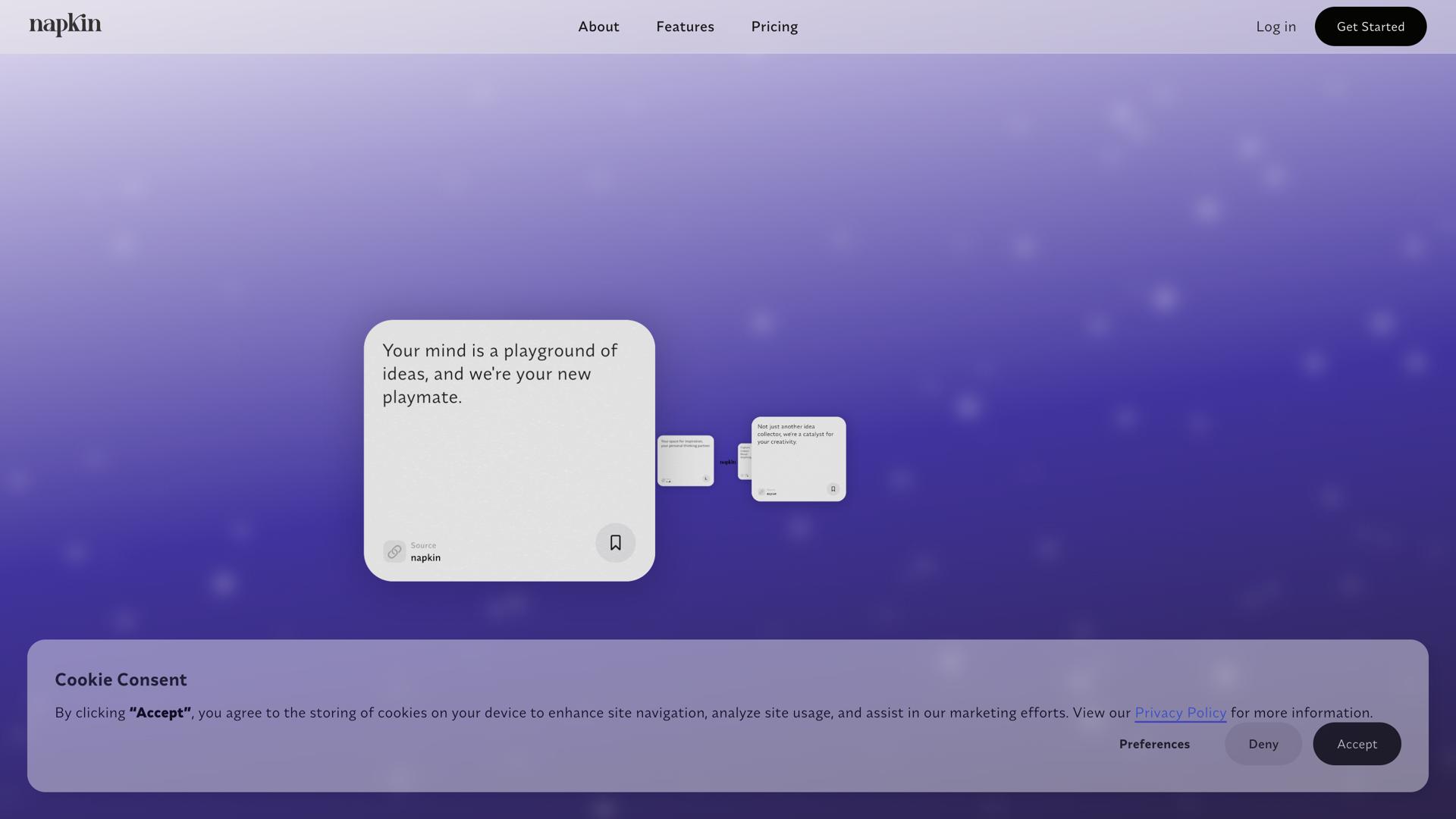This screenshot has width=1456, height=819.
Task: Click link icon on "catalyst for creativity" card
Action: click(x=761, y=492)
